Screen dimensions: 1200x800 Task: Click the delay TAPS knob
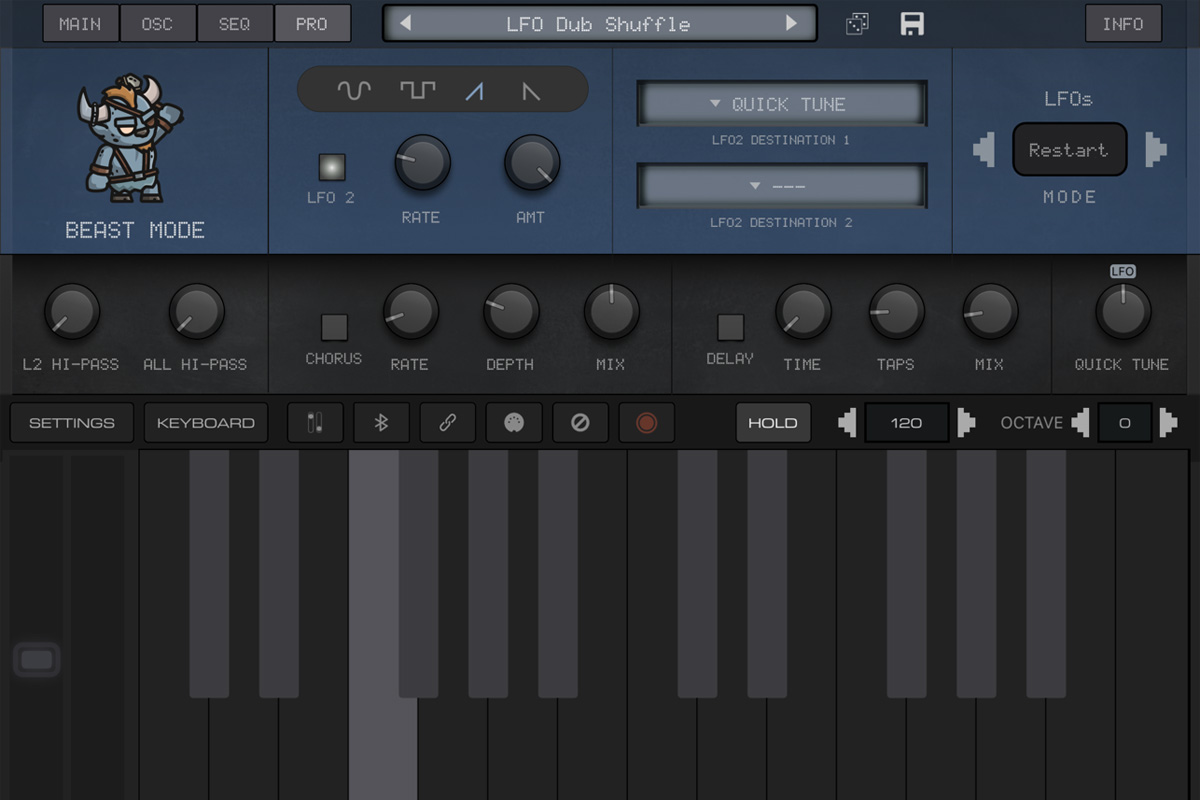(896, 311)
